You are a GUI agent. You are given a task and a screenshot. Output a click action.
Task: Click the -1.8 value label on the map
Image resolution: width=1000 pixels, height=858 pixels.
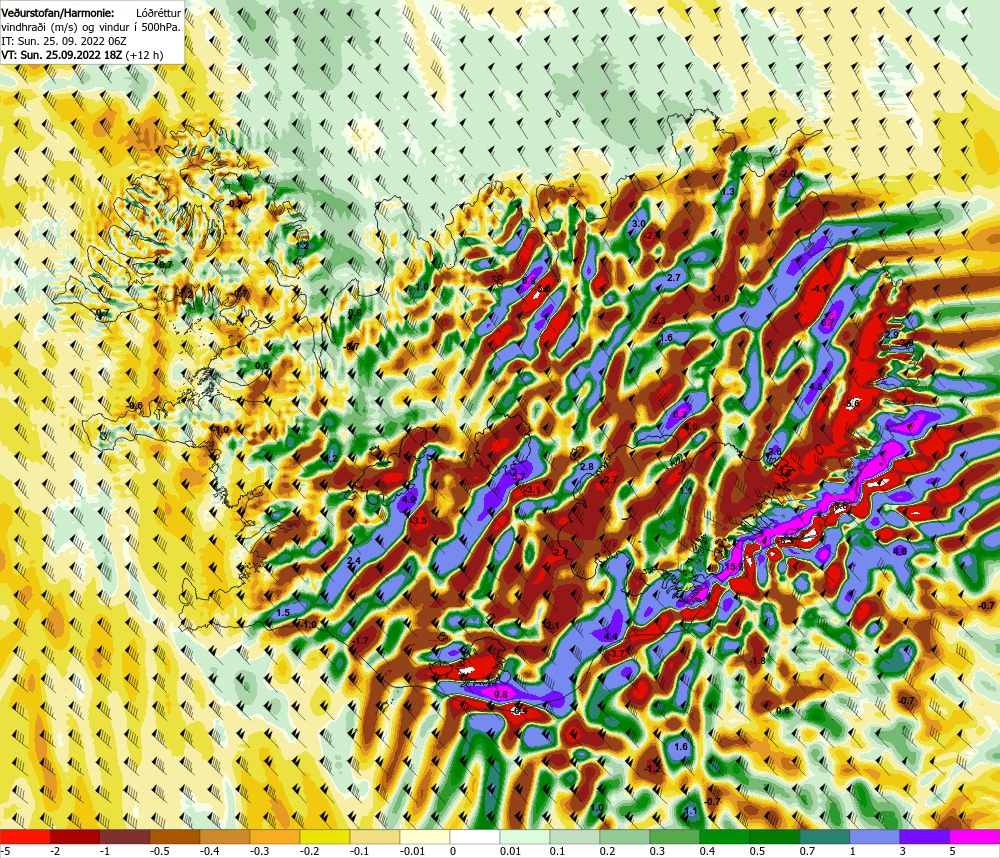pos(757,660)
